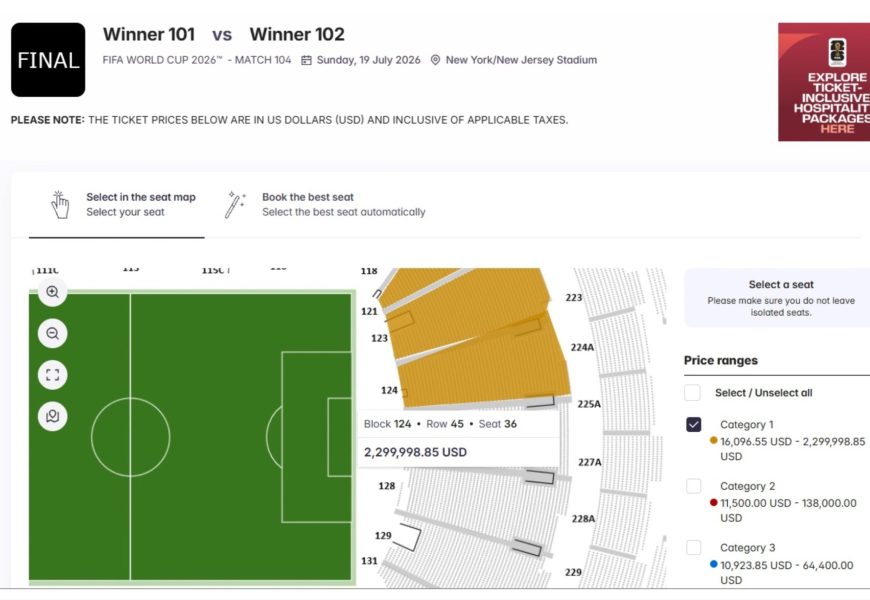Click the gold Category 1 color dot
870x600 pixels.
click(713, 441)
